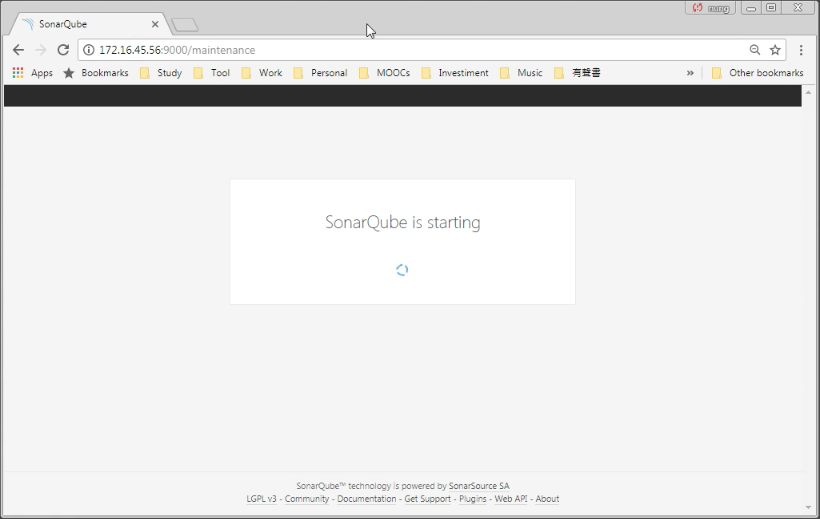Screen dimensions: 820x519
Task: Open a new tab
Action: tap(185, 25)
